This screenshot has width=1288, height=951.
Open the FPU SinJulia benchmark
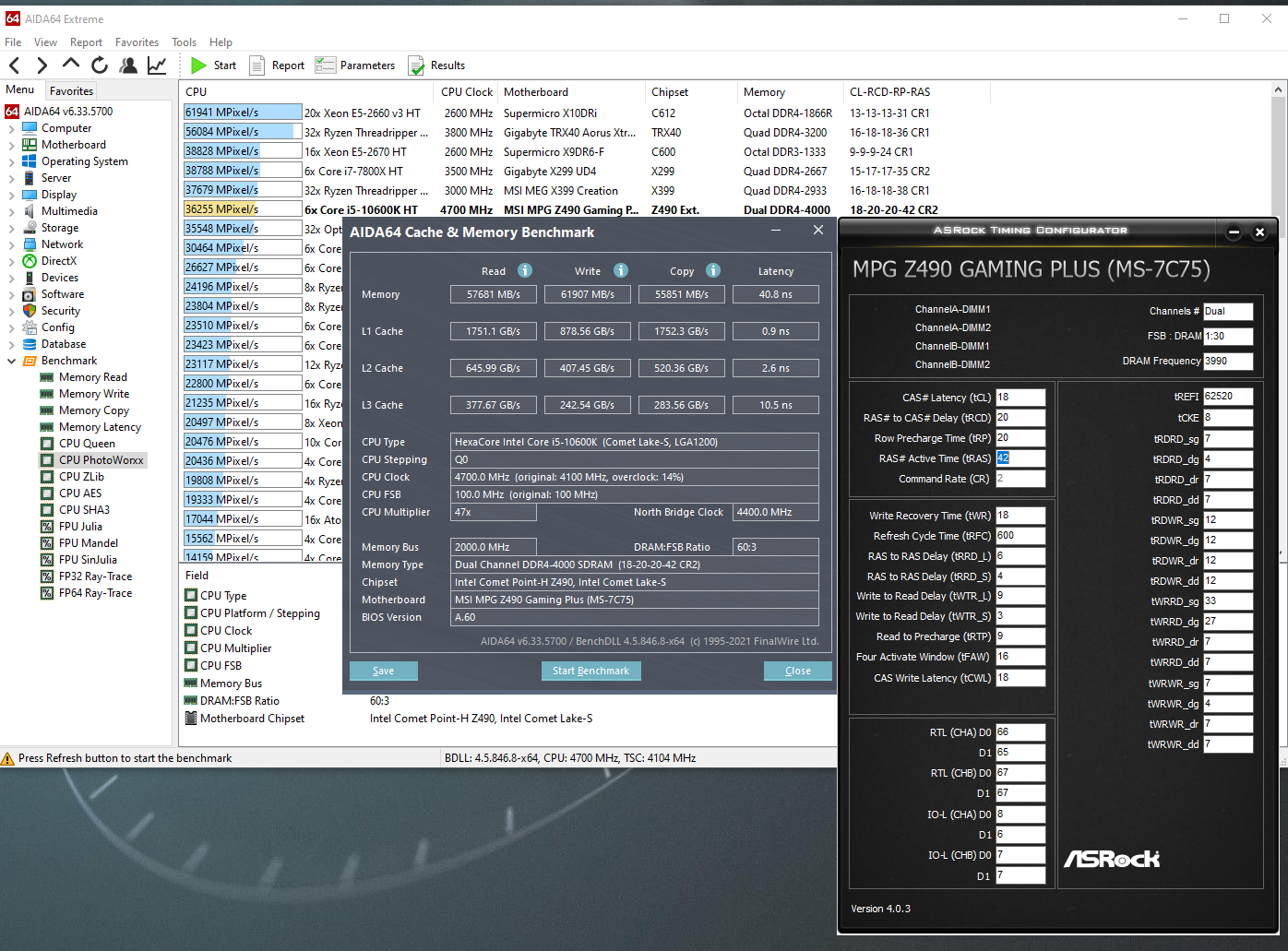pos(88,560)
